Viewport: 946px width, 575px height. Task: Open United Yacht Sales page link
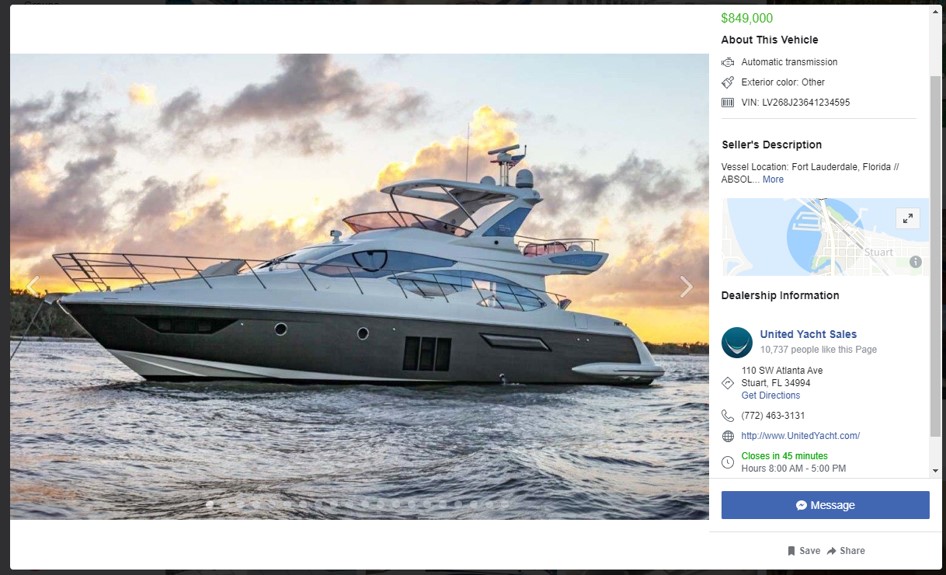(808, 334)
